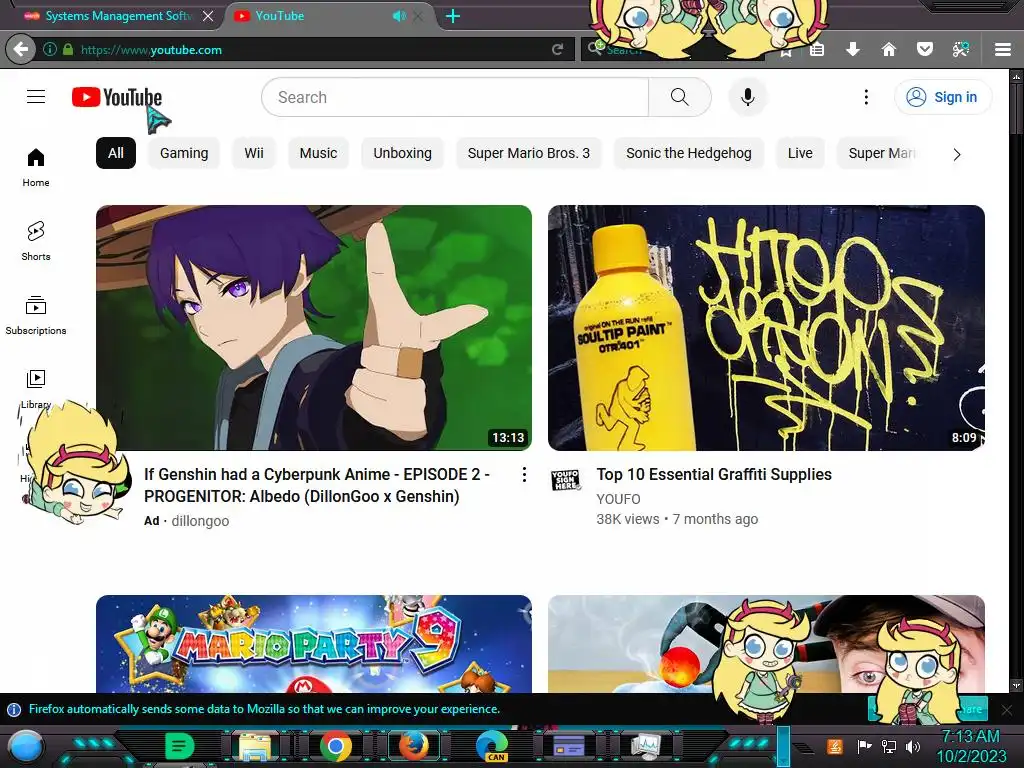Open the bookmarks list icon
This screenshot has width=1024, height=768.
pos(816,49)
